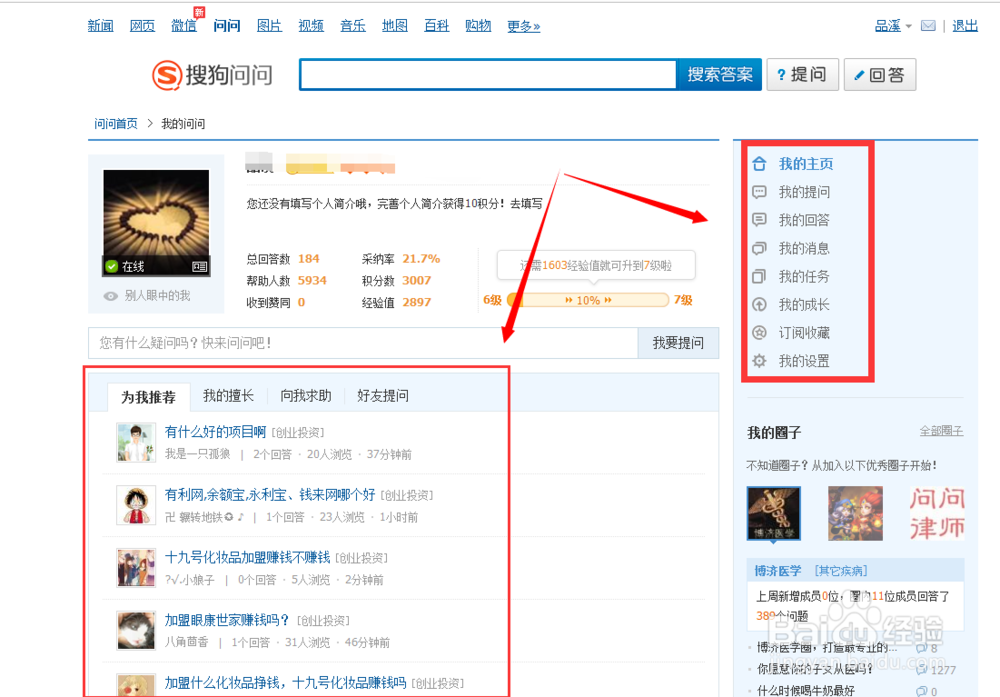The height and width of the screenshot is (697, 1000).
Task: Open 我的成长 in the sidebar
Action: [804, 304]
